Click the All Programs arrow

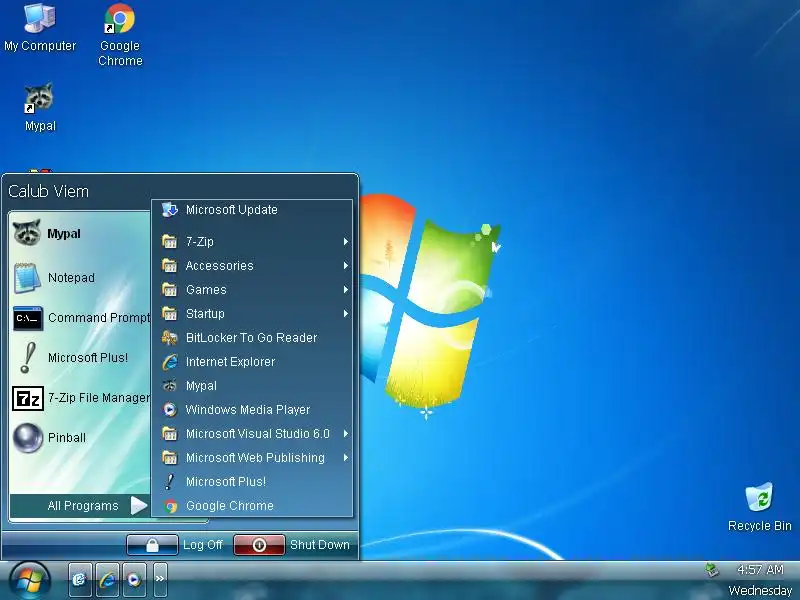click(138, 506)
